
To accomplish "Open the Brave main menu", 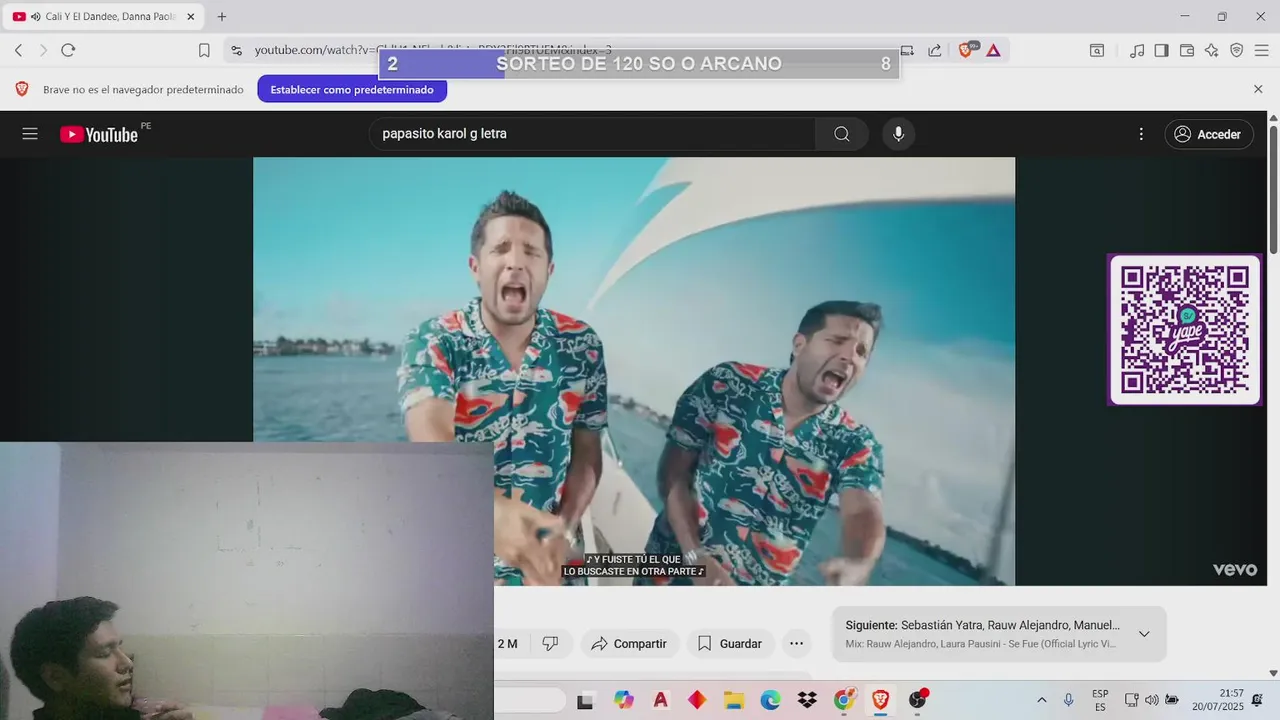I will pos(1260,50).
